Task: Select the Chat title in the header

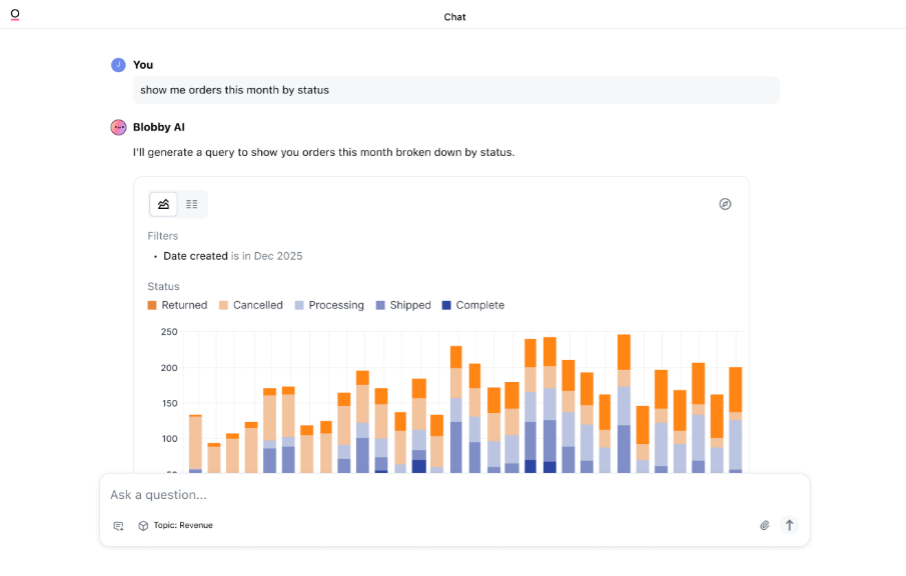Action: tap(454, 16)
